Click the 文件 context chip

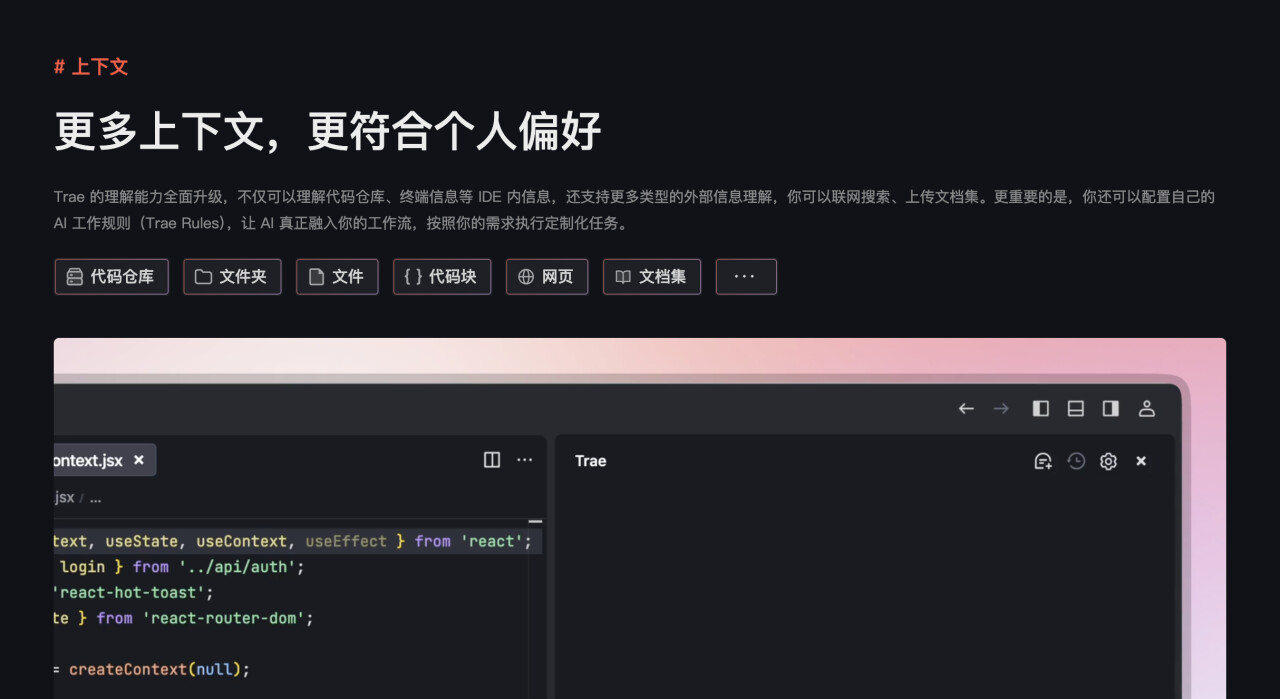click(x=337, y=276)
